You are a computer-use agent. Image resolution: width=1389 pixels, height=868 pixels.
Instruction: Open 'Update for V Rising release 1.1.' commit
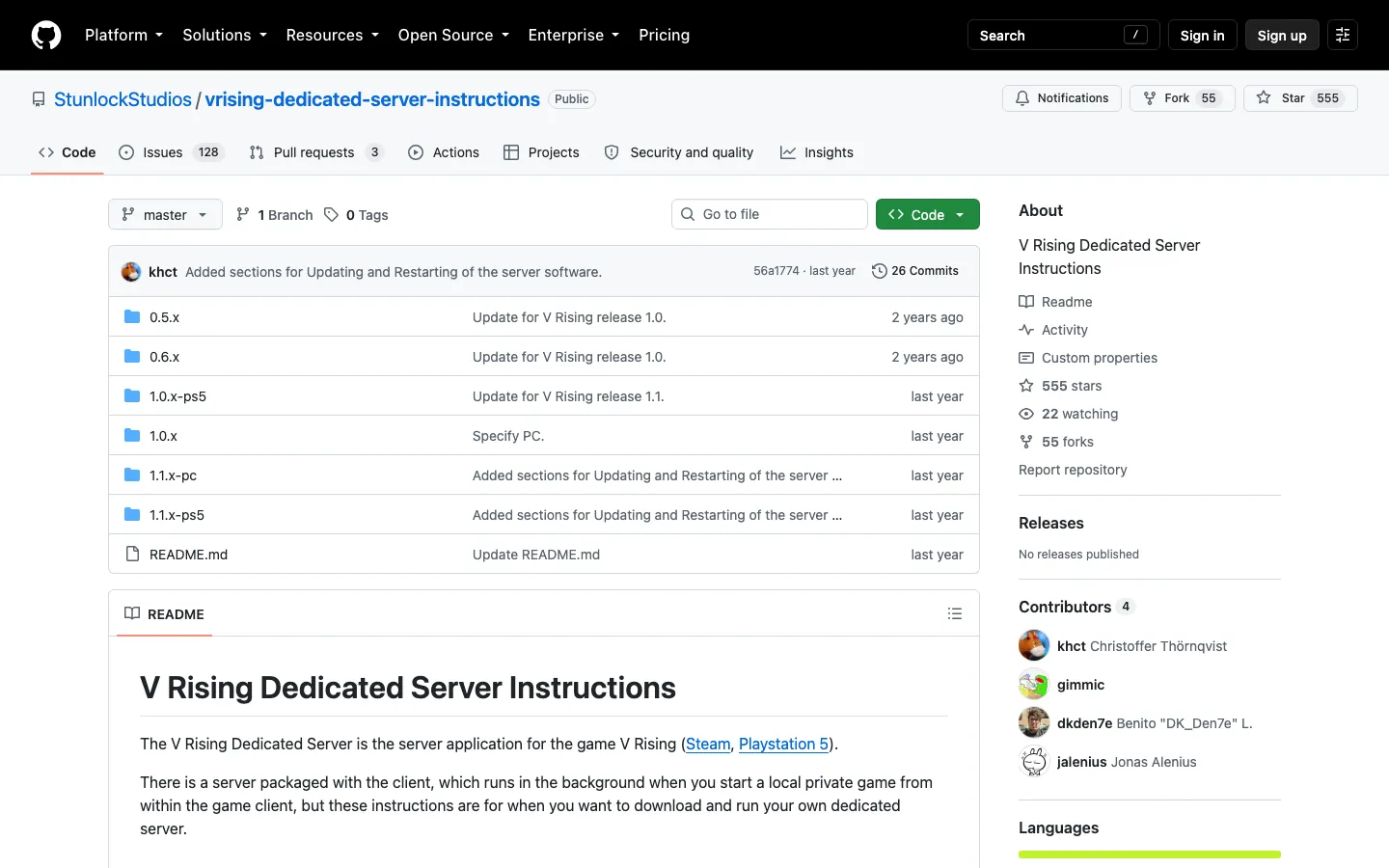click(x=568, y=396)
